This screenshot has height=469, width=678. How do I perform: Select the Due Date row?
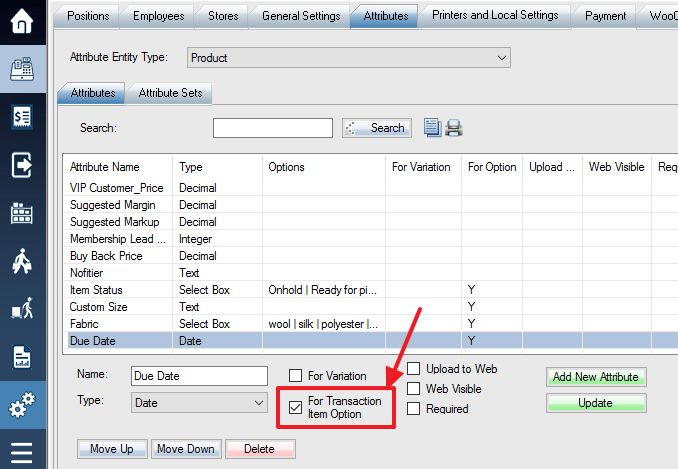pyautogui.click(x=370, y=341)
